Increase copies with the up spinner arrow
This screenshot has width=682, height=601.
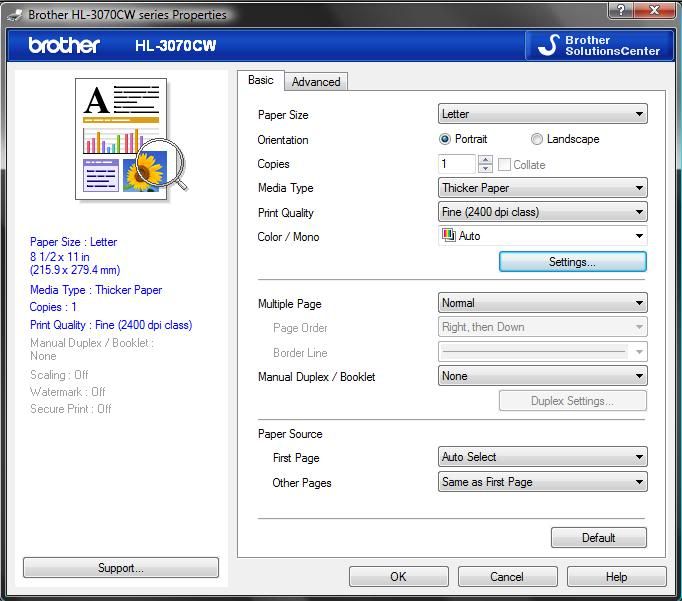click(x=485, y=159)
